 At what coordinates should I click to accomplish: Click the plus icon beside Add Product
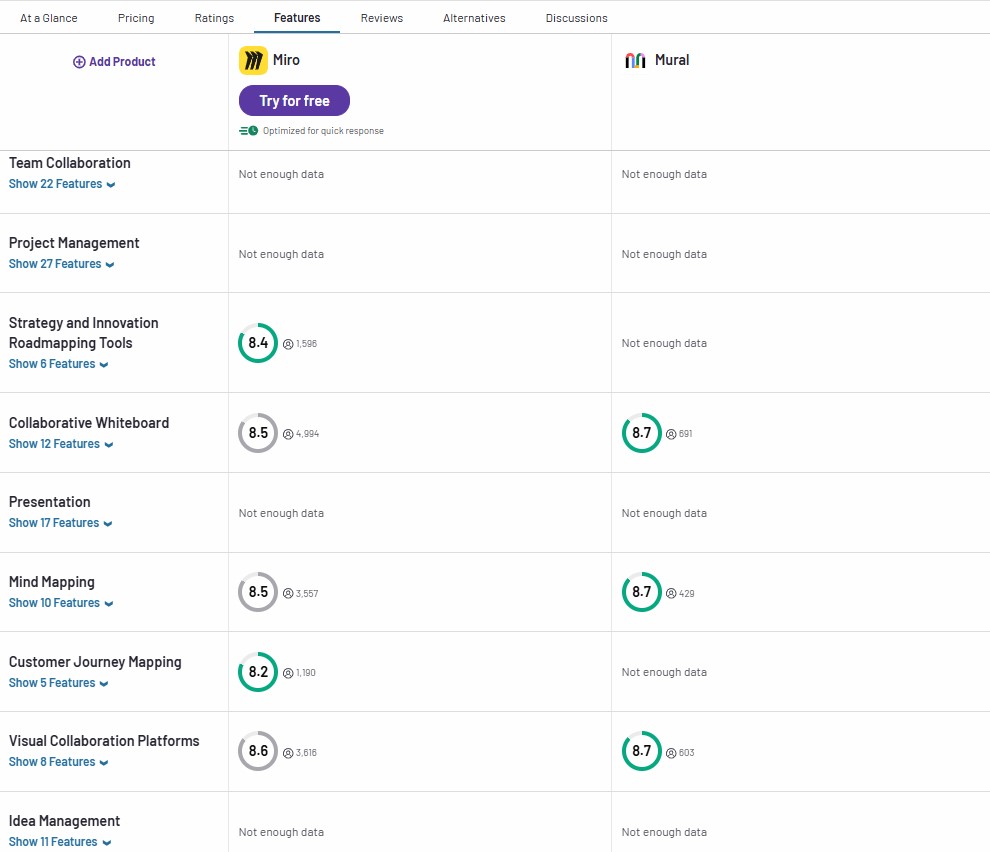[79, 62]
